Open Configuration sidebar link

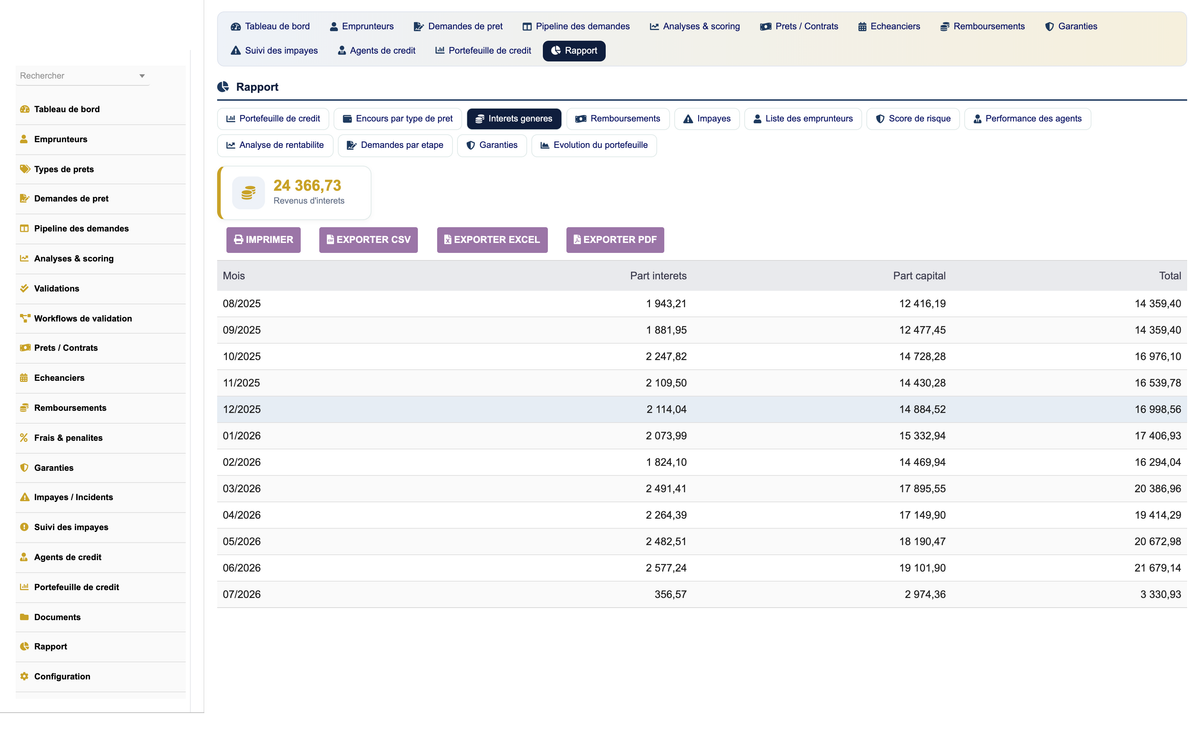[62, 677]
